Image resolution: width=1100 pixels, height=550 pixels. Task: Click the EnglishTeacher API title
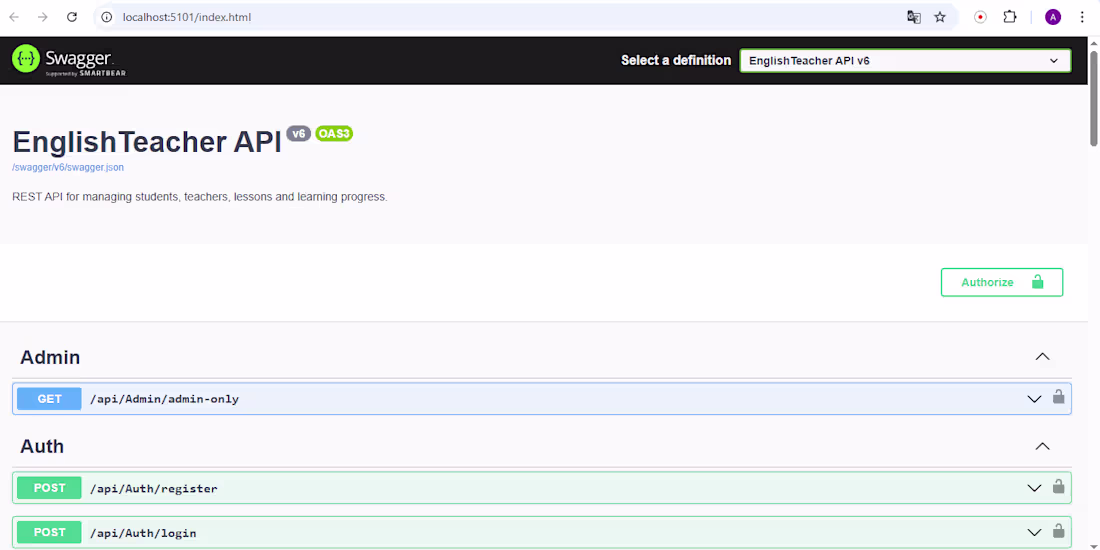(x=147, y=142)
